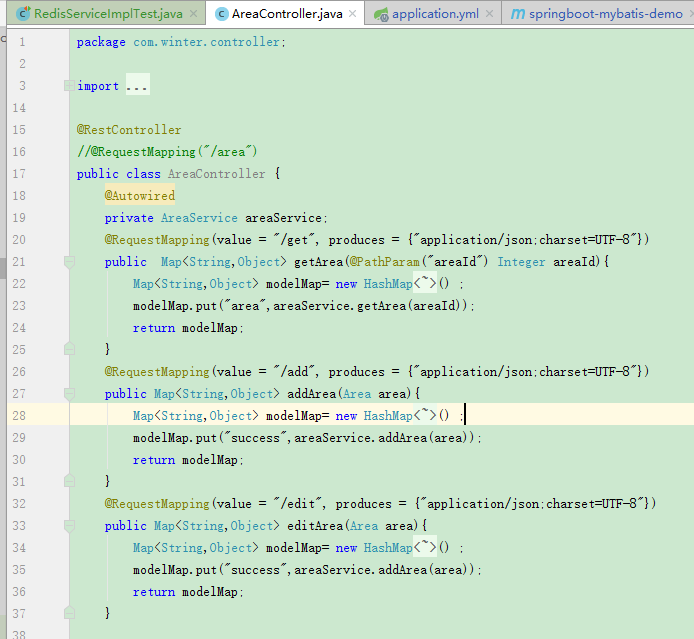Close the RedisServiceImplTest.java tab

click(x=193, y=14)
